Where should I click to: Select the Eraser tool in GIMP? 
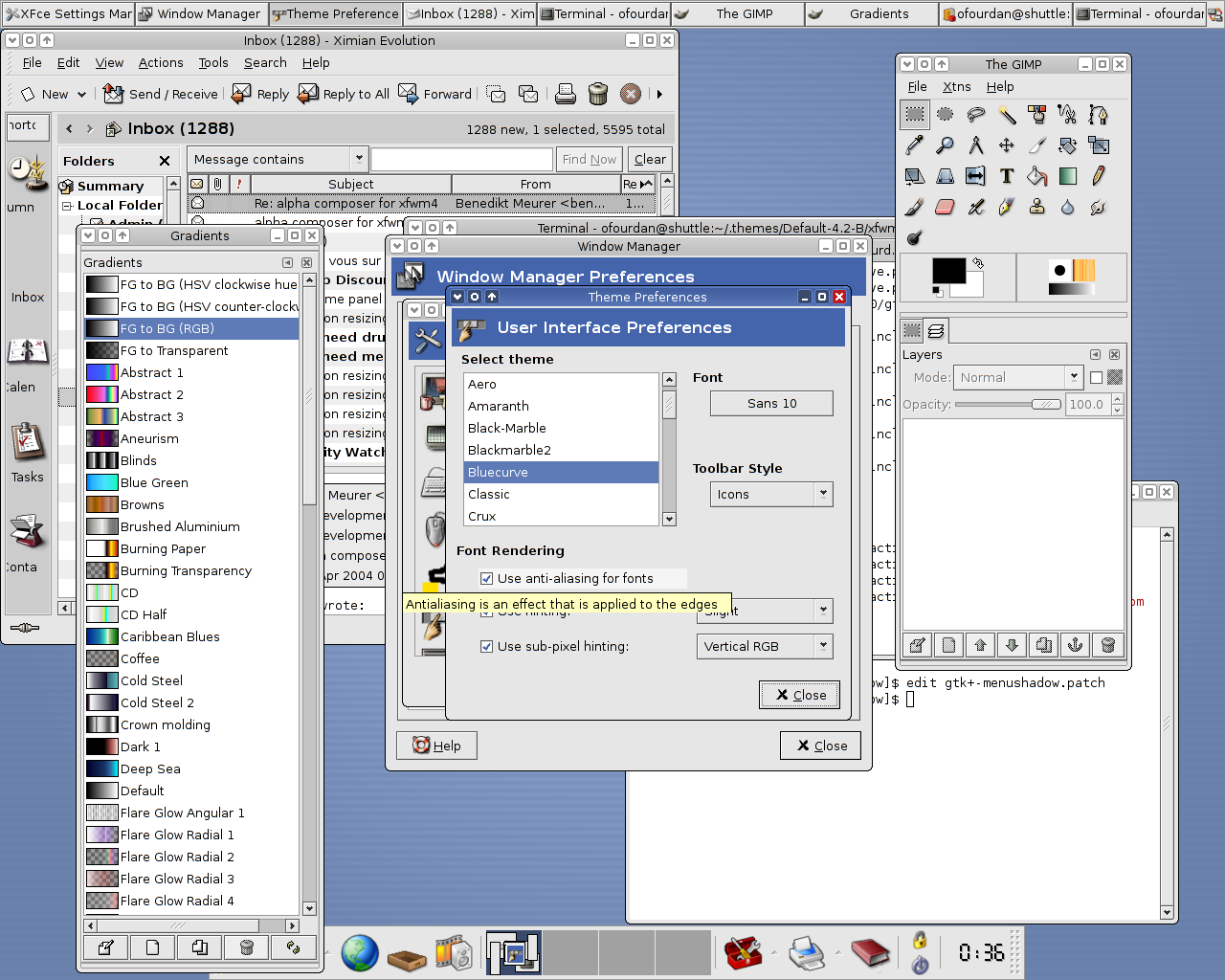coord(945,207)
